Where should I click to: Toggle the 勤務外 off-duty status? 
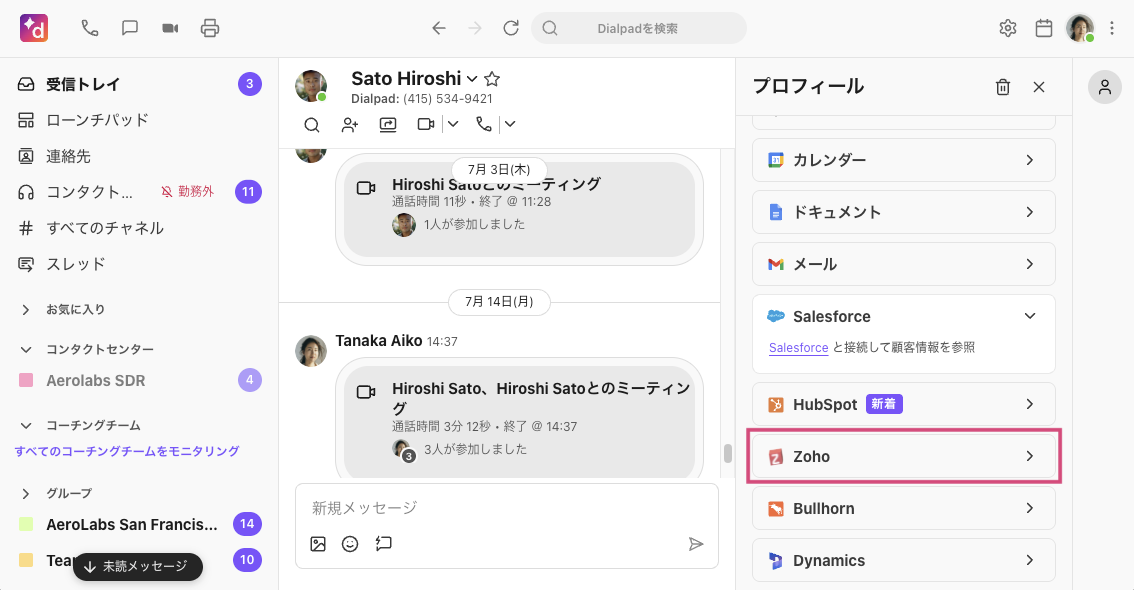coord(188,192)
